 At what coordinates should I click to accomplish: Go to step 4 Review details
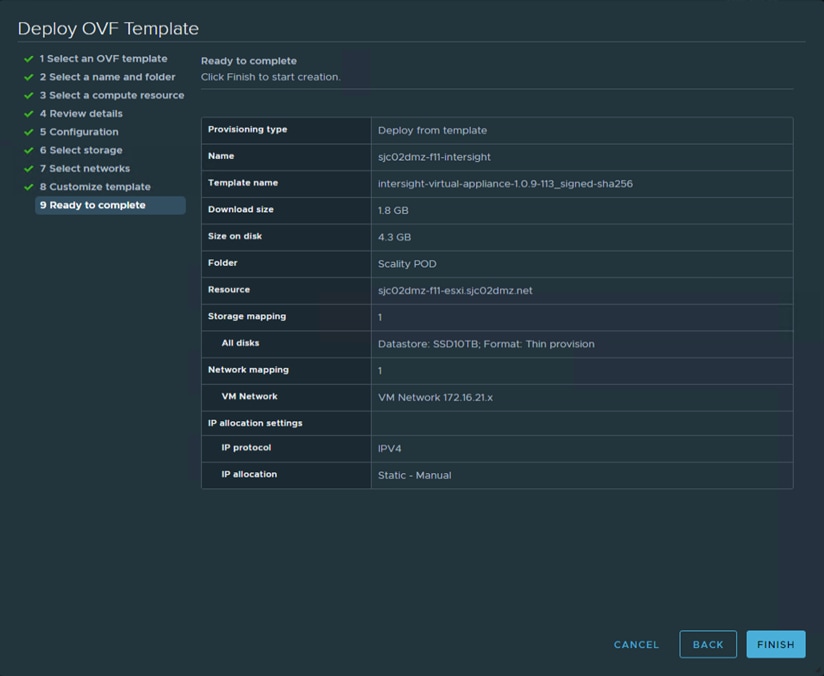[81, 114]
